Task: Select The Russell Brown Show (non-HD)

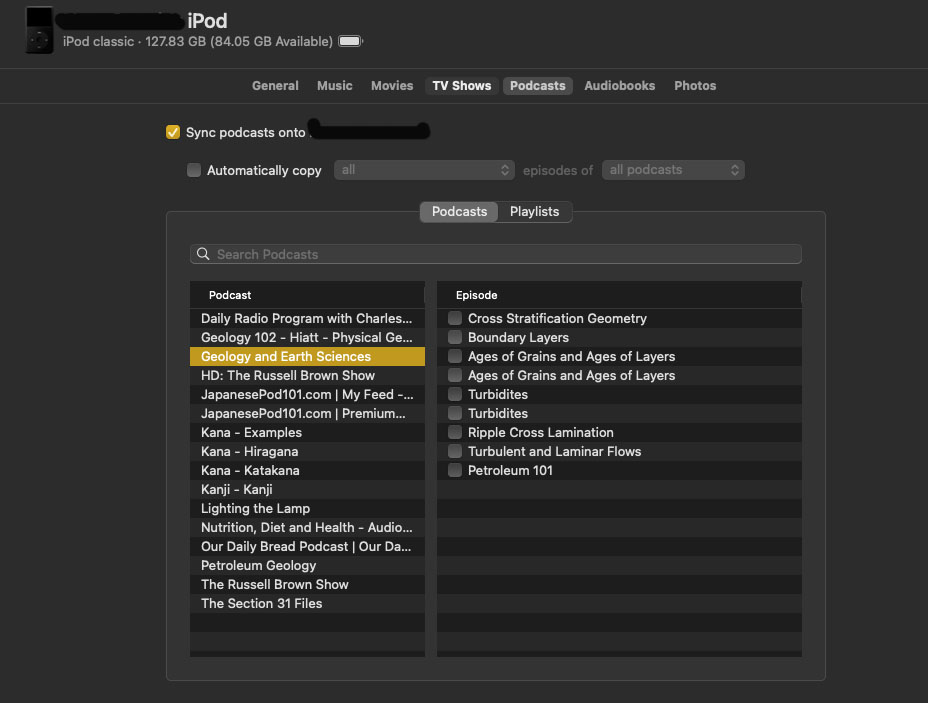Action: tap(307, 584)
